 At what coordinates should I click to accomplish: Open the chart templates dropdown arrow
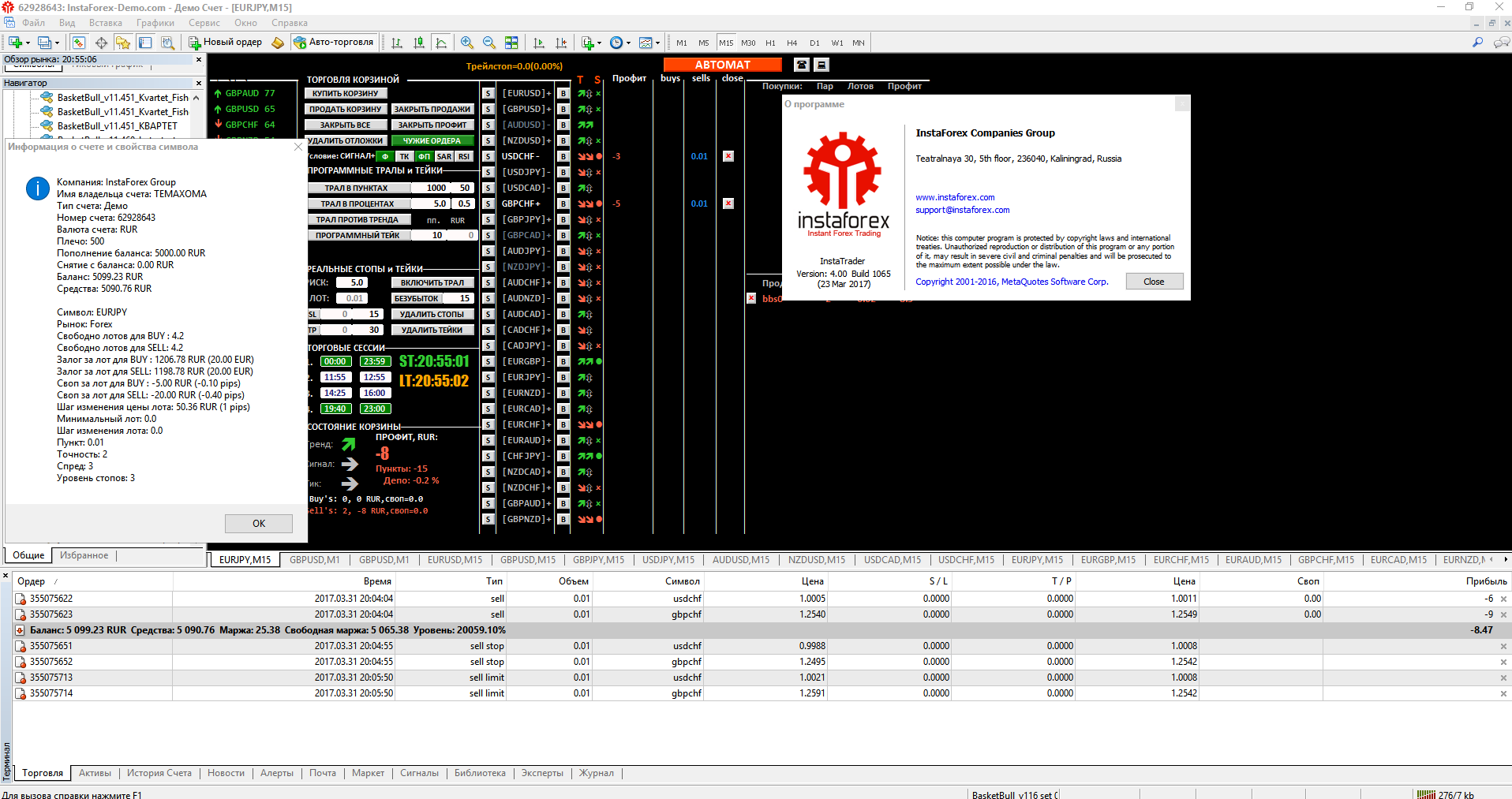(657, 43)
